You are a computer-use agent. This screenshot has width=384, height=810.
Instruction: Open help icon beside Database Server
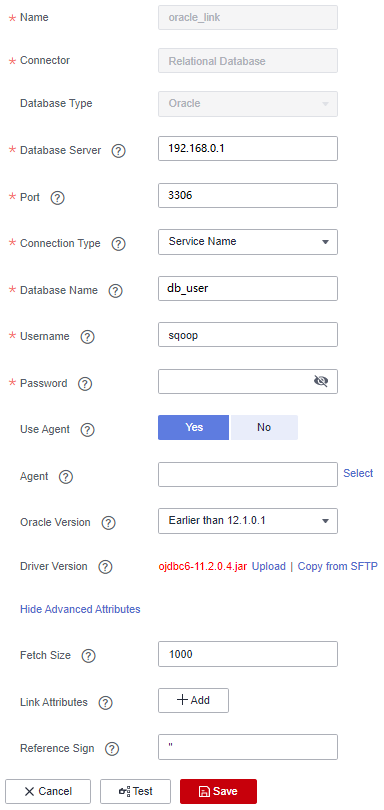coord(119,151)
